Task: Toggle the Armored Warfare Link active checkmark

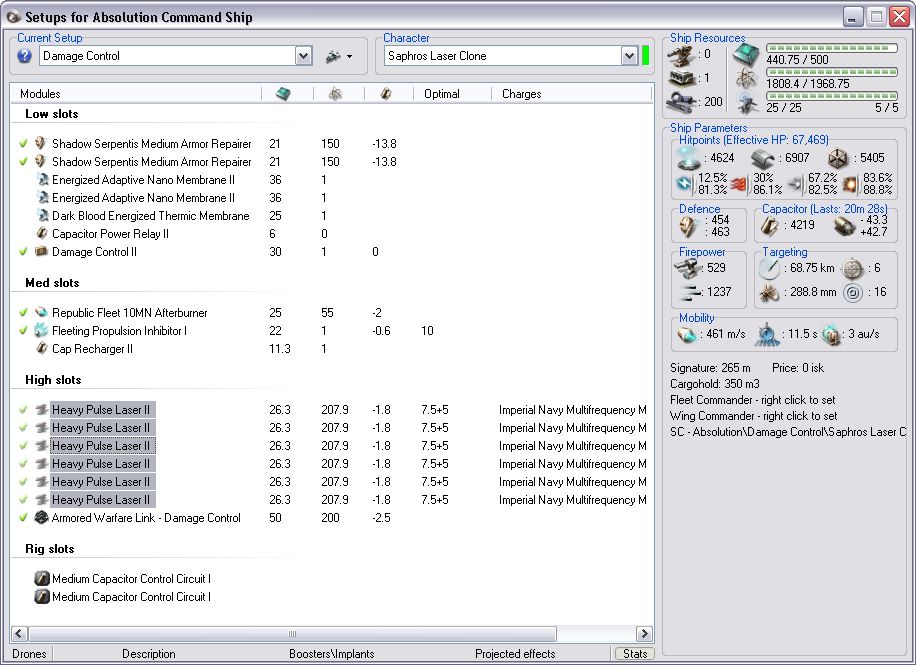Action: point(23,518)
